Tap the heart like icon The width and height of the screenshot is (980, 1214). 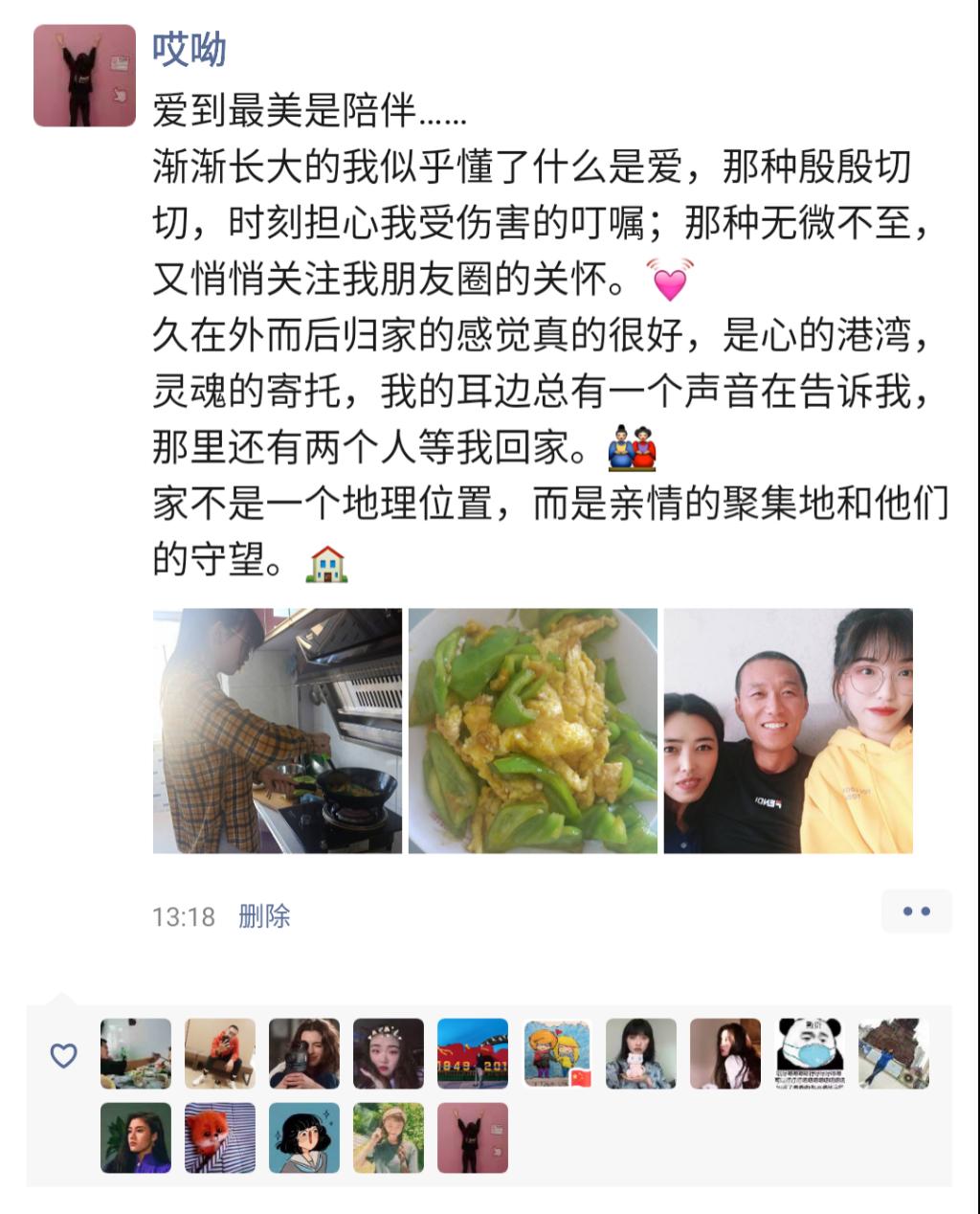tap(63, 1056)
